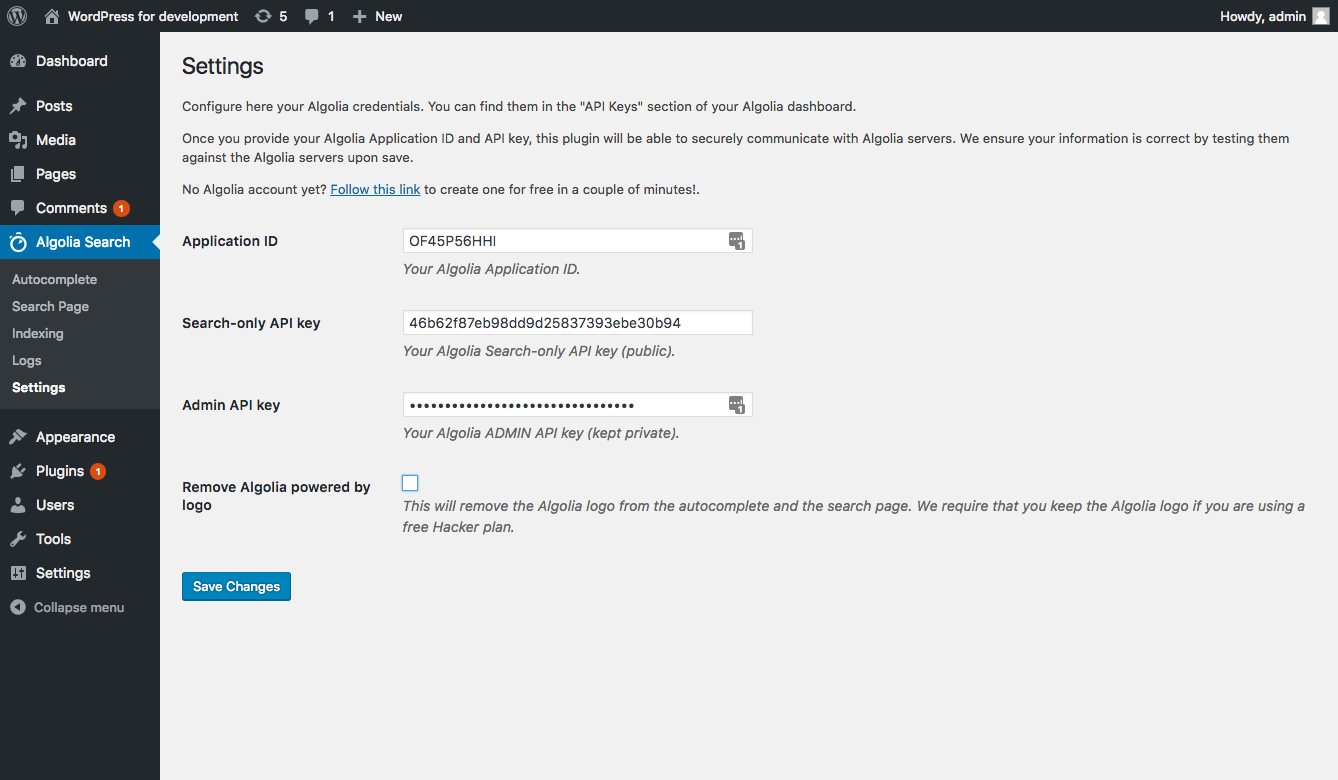Open the Appearance menu

[75, 437]
